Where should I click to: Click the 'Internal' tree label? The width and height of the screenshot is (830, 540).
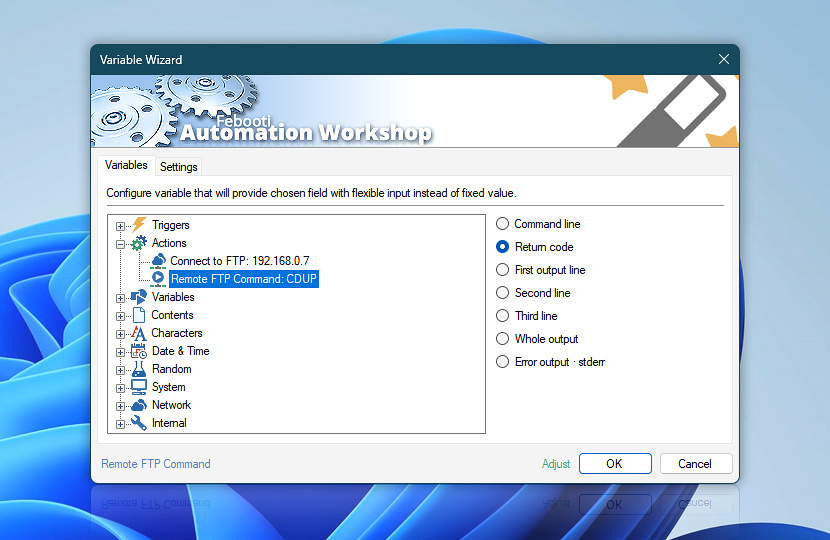pyautogui.click(x=169, y=423)
